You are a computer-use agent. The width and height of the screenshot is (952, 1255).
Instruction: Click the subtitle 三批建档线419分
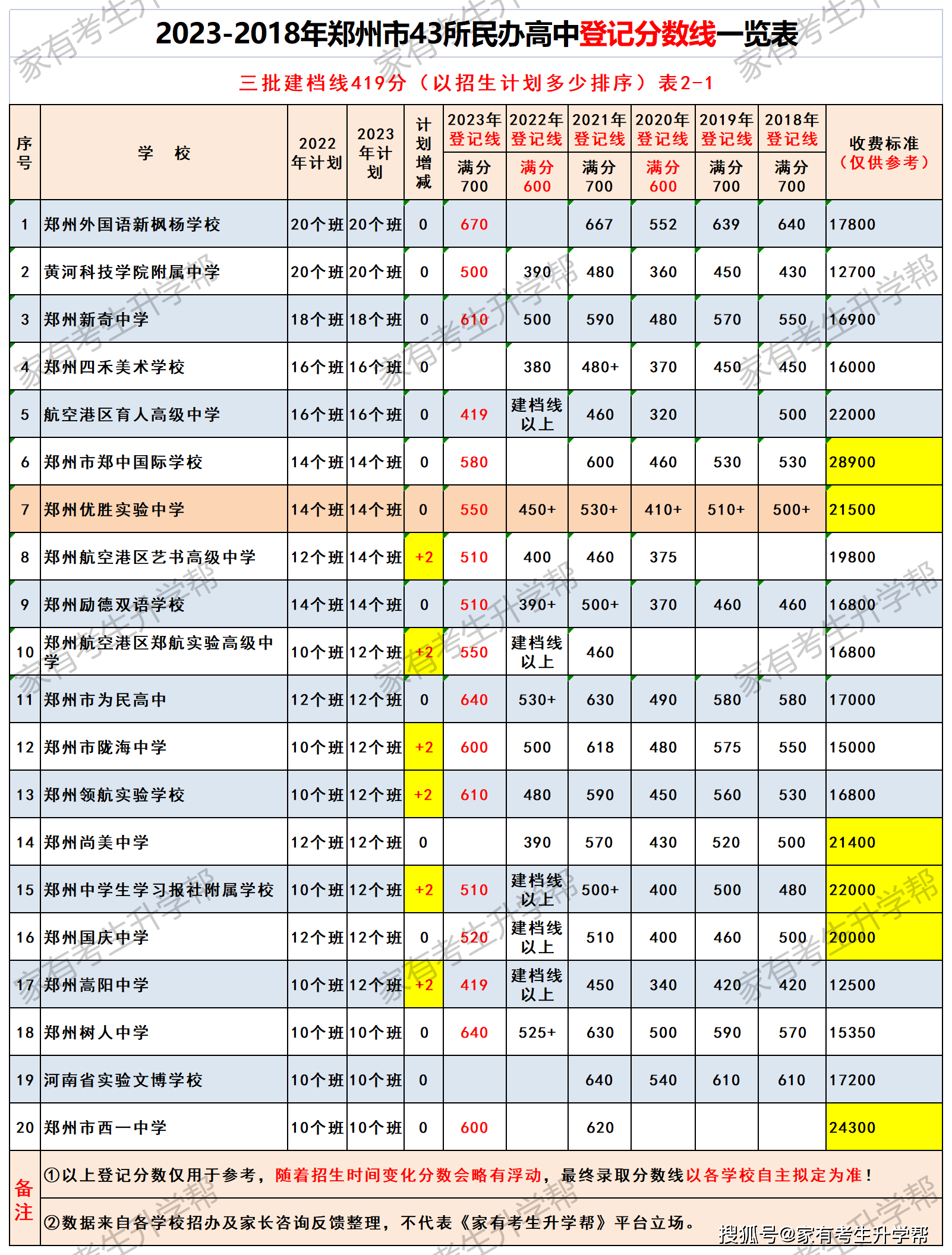(323, 83)
